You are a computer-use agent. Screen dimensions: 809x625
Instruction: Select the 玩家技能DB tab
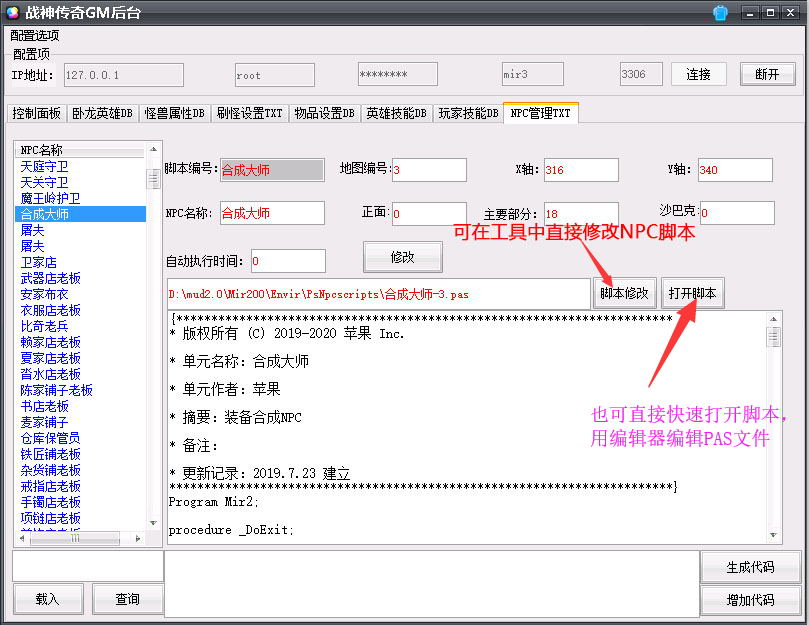click(x=467, y=113)
